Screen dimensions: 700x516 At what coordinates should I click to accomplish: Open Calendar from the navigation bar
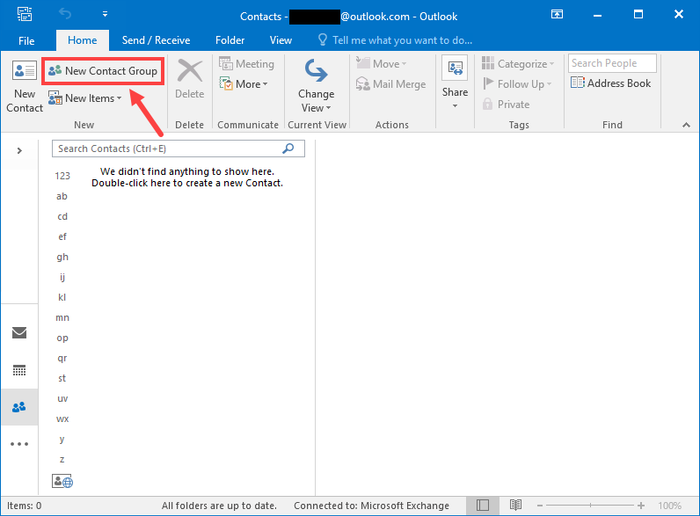coord(19,370)
